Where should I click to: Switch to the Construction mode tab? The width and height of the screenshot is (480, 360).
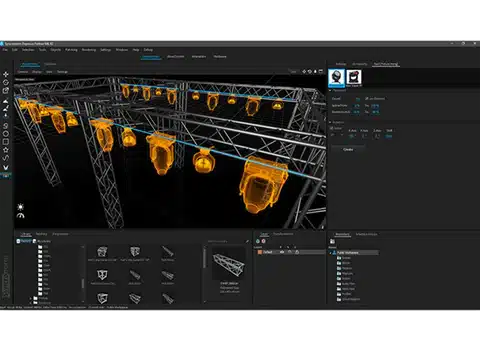(x=150, y=57)
